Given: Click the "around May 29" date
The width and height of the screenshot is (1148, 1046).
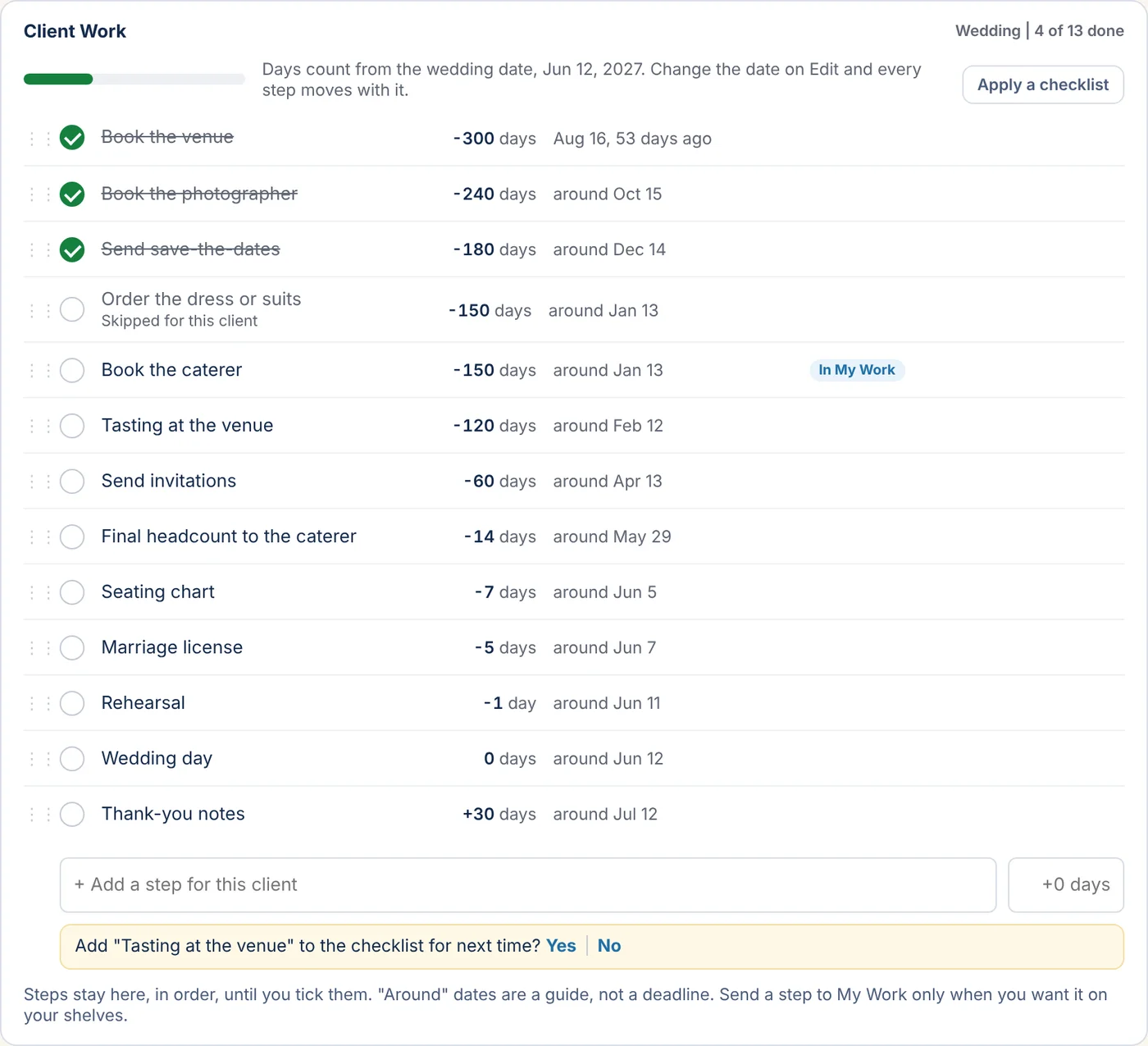Looking at the screenshot, I should (613, 537).
